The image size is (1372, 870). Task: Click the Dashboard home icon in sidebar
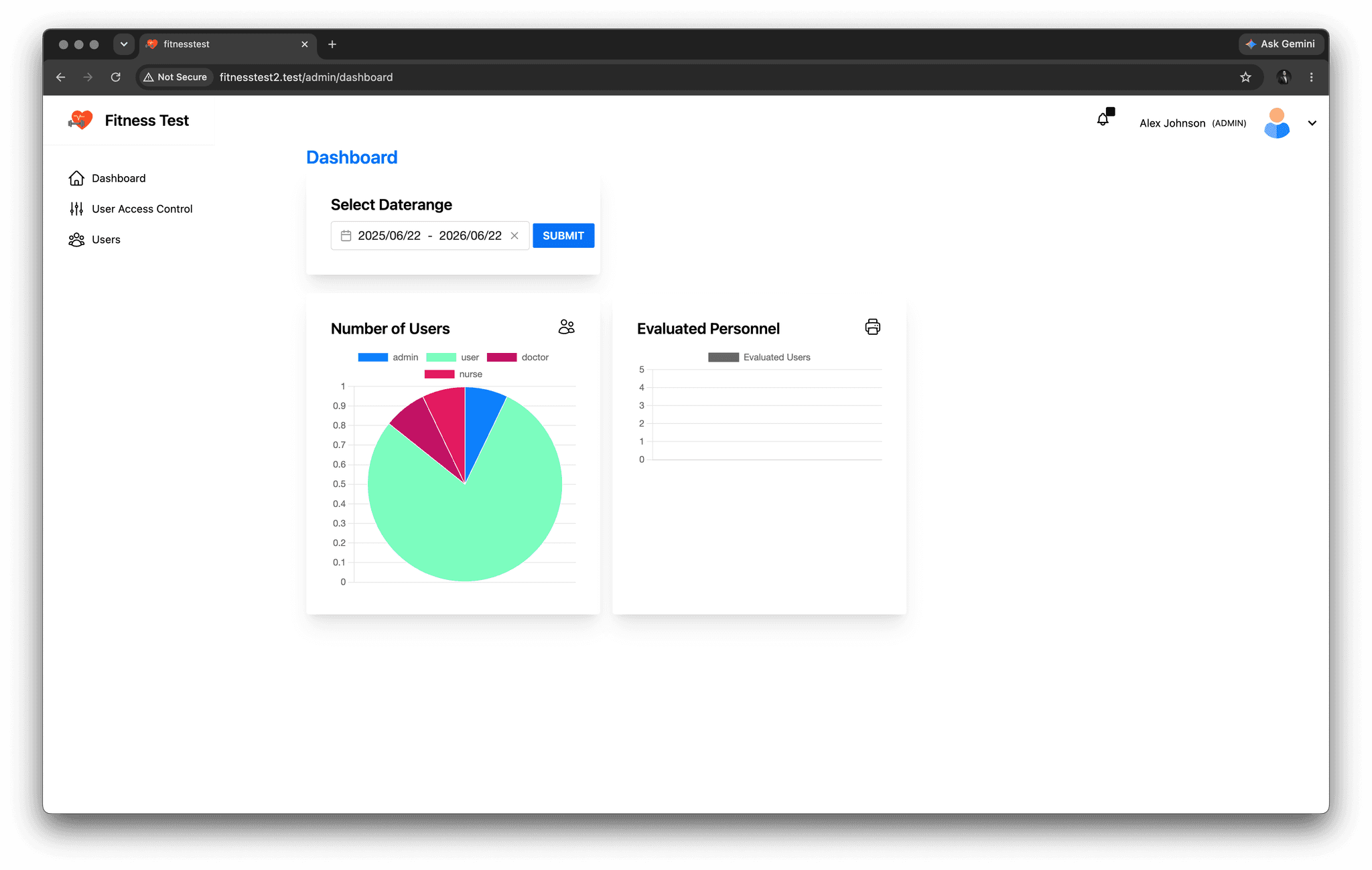76,178
